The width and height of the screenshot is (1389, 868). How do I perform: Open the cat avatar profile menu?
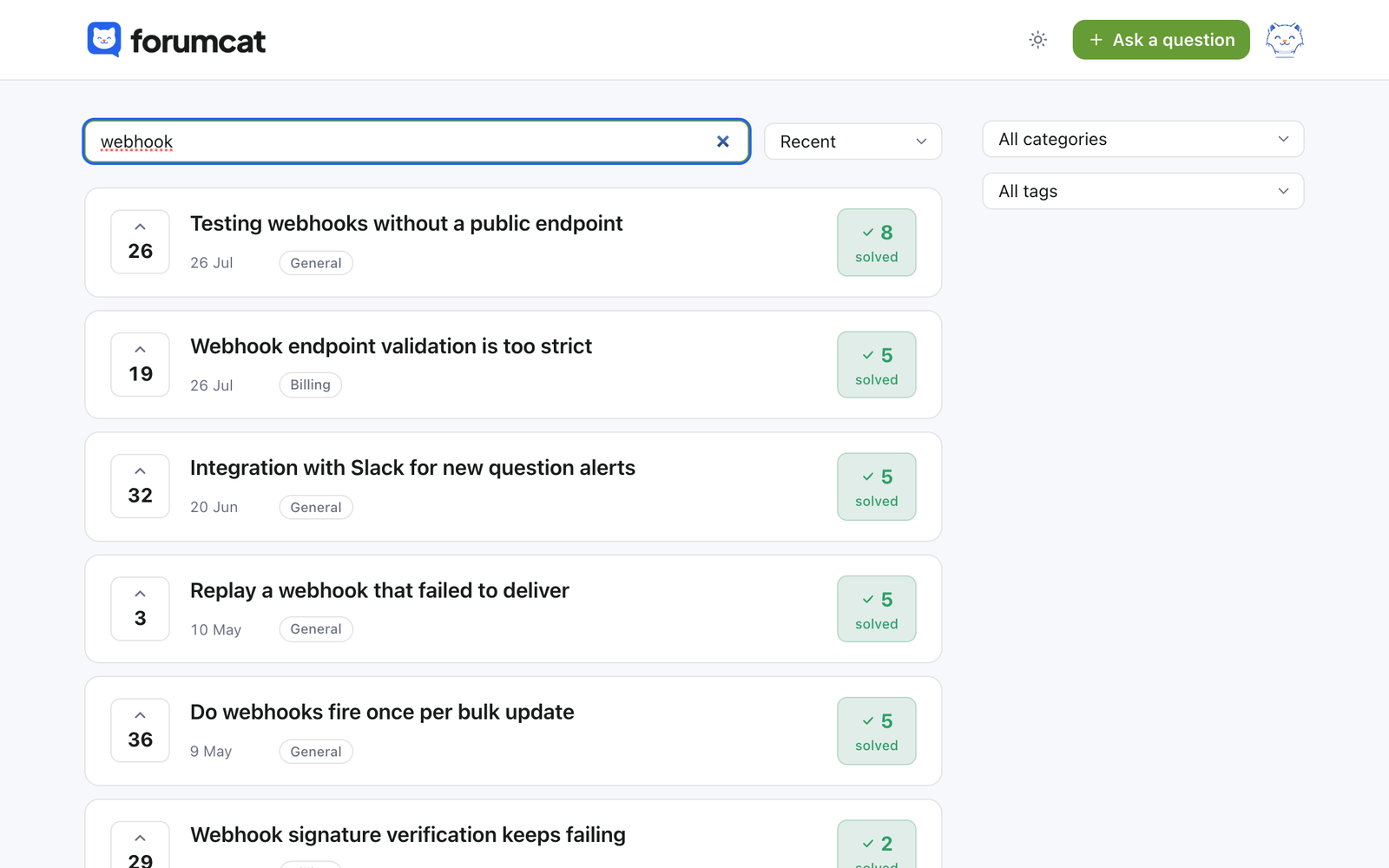click(x=1284, y=40)
